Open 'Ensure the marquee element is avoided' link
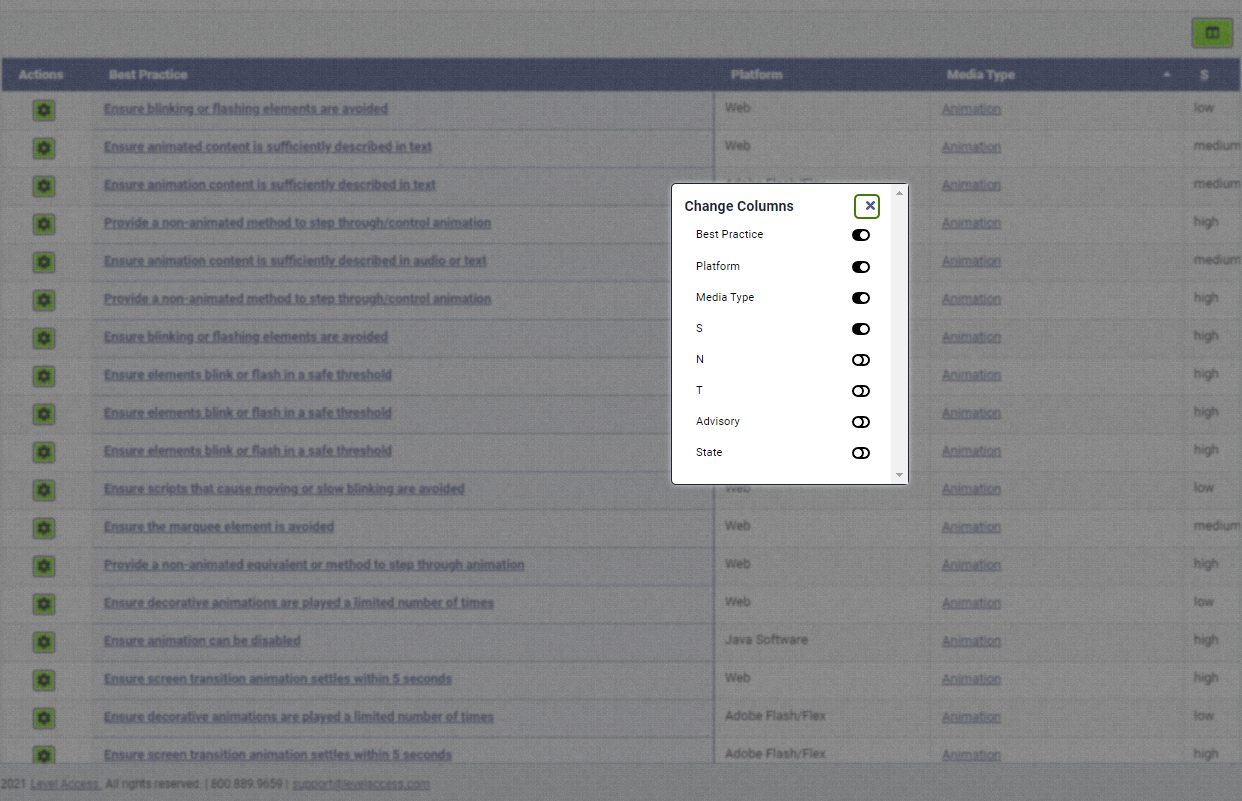Image resolution: width=1242 pixels, height=801 pixels. [x=219, y=527]
